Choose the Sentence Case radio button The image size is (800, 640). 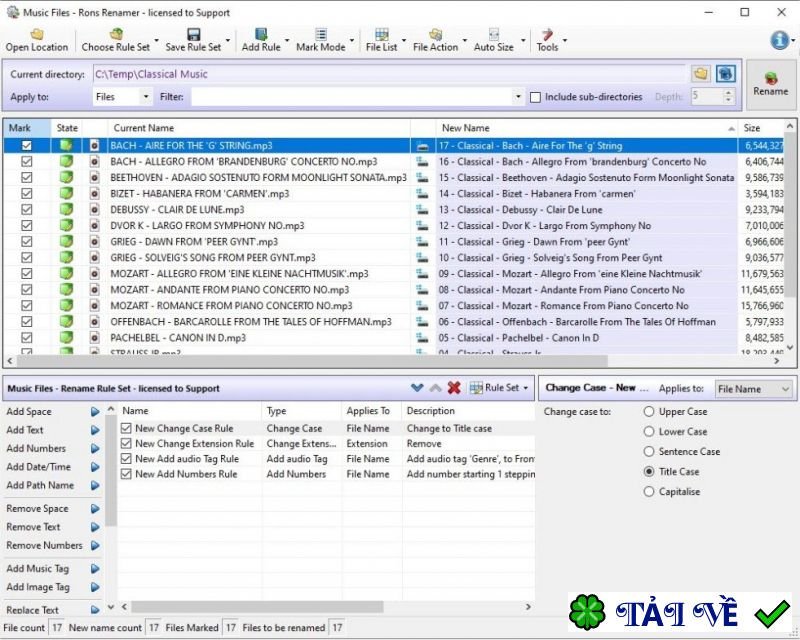coord(650,451)
